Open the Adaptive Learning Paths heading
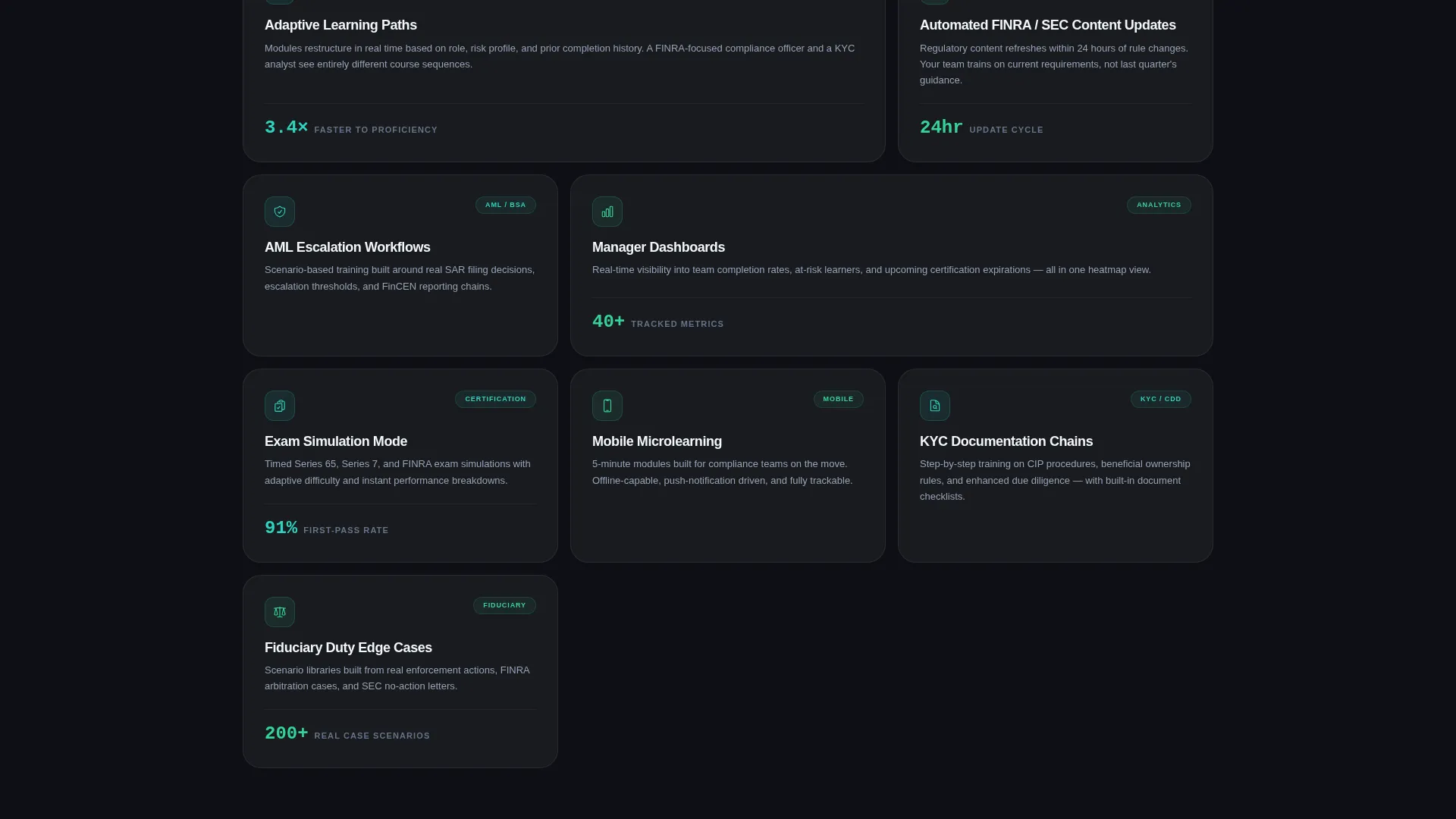Screen dimensions: 1456x819 [x=340, y=25]
